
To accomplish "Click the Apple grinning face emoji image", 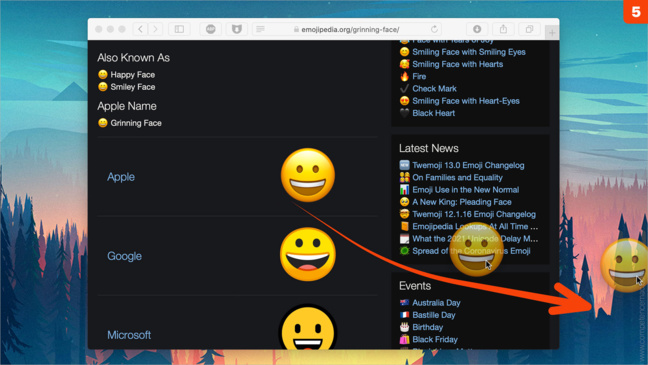I will coord(308,175).
